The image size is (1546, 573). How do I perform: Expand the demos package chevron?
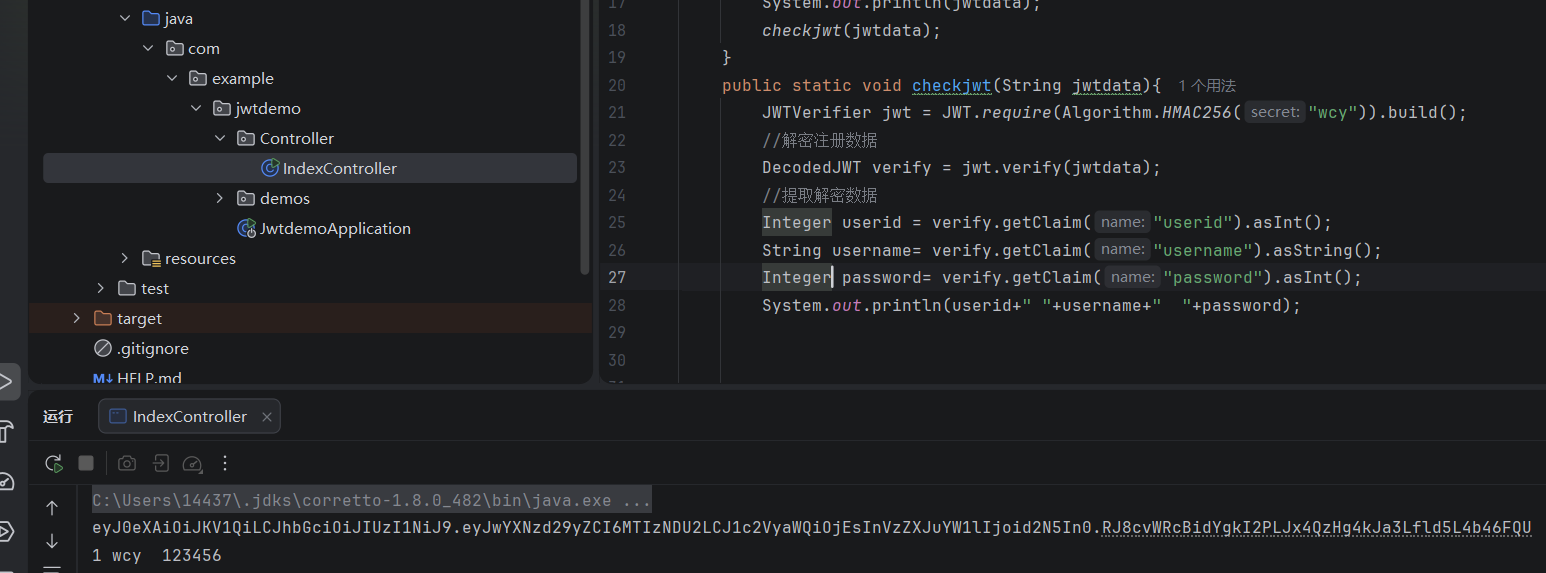pos(221,198)
